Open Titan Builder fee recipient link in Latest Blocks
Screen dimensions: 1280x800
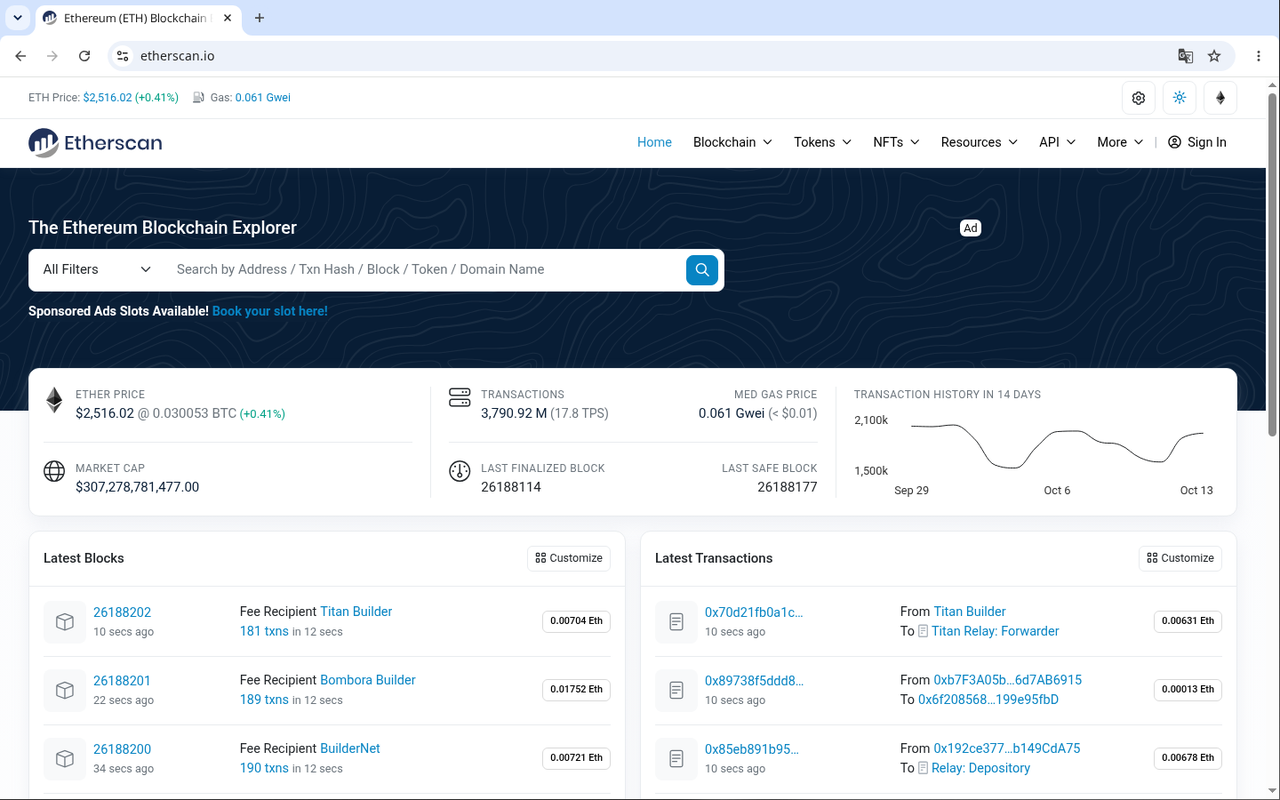click(x=356, y=612)
